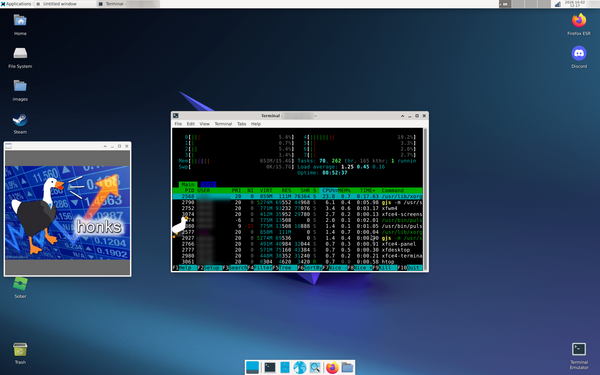Image resolution: width=600 pixels, height=375 pixels.
Task: Select the xfwm4 process row
Action: click(297, 208)
